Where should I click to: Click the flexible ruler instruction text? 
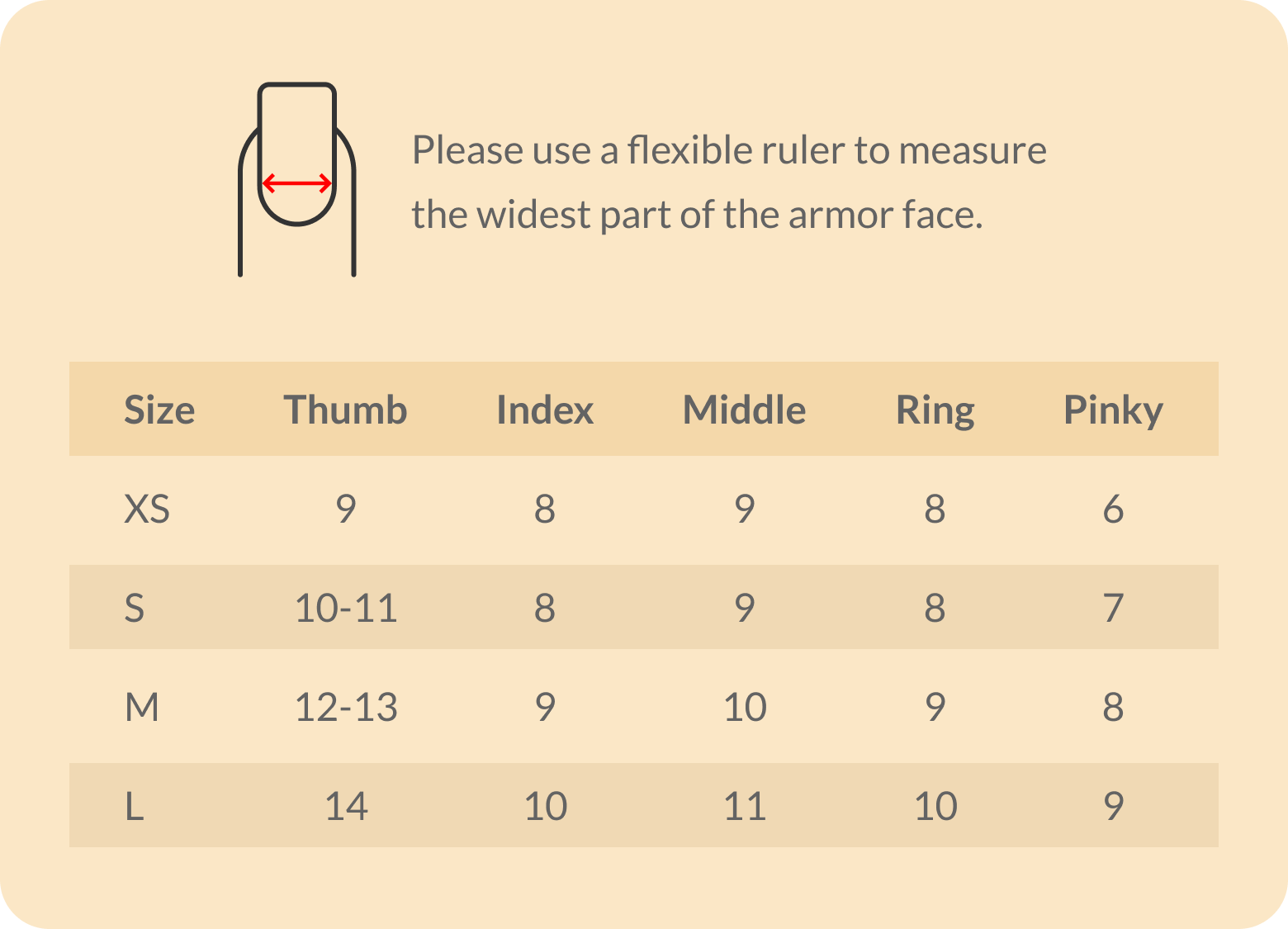728,182
